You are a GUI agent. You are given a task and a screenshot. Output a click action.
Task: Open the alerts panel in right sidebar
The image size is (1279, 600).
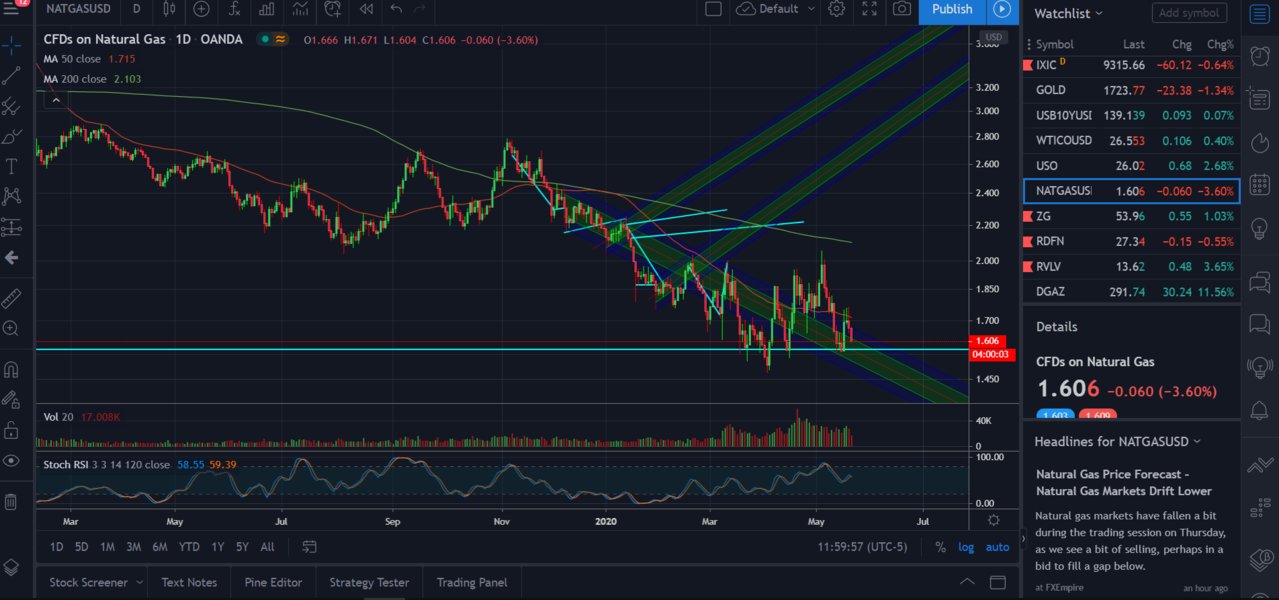(1259, 56)
